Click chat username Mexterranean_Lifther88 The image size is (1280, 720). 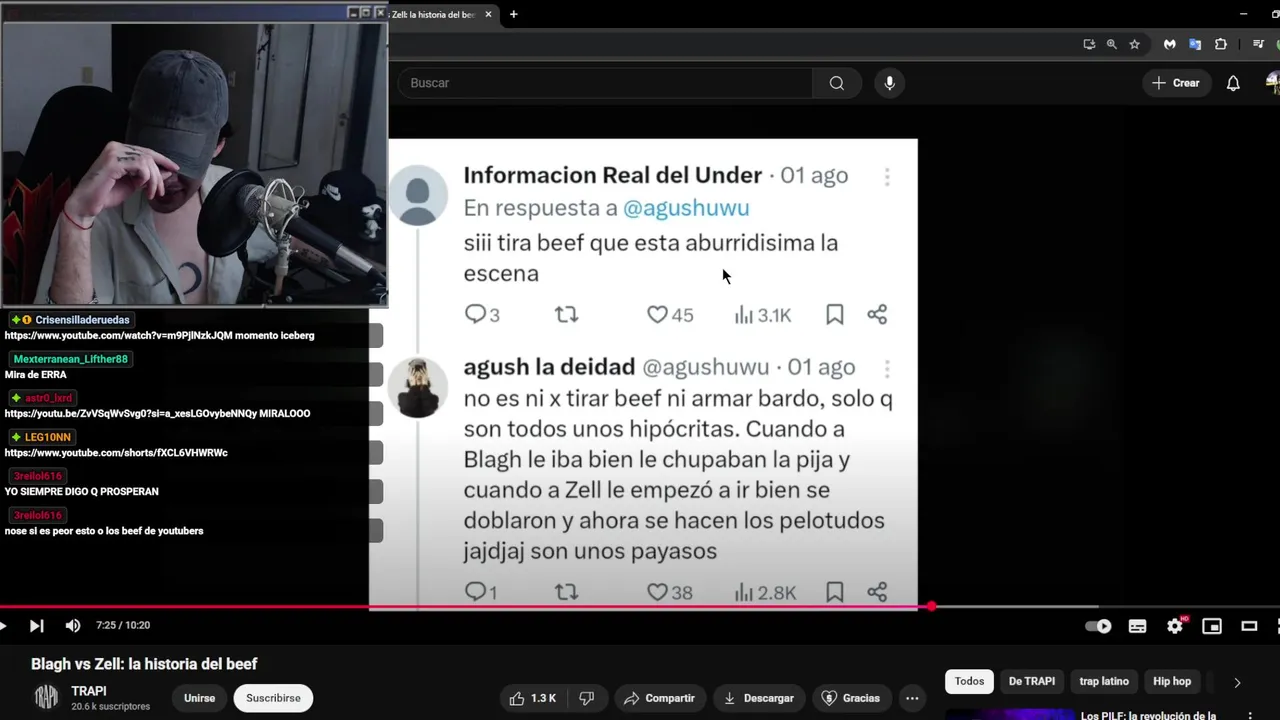71,359
